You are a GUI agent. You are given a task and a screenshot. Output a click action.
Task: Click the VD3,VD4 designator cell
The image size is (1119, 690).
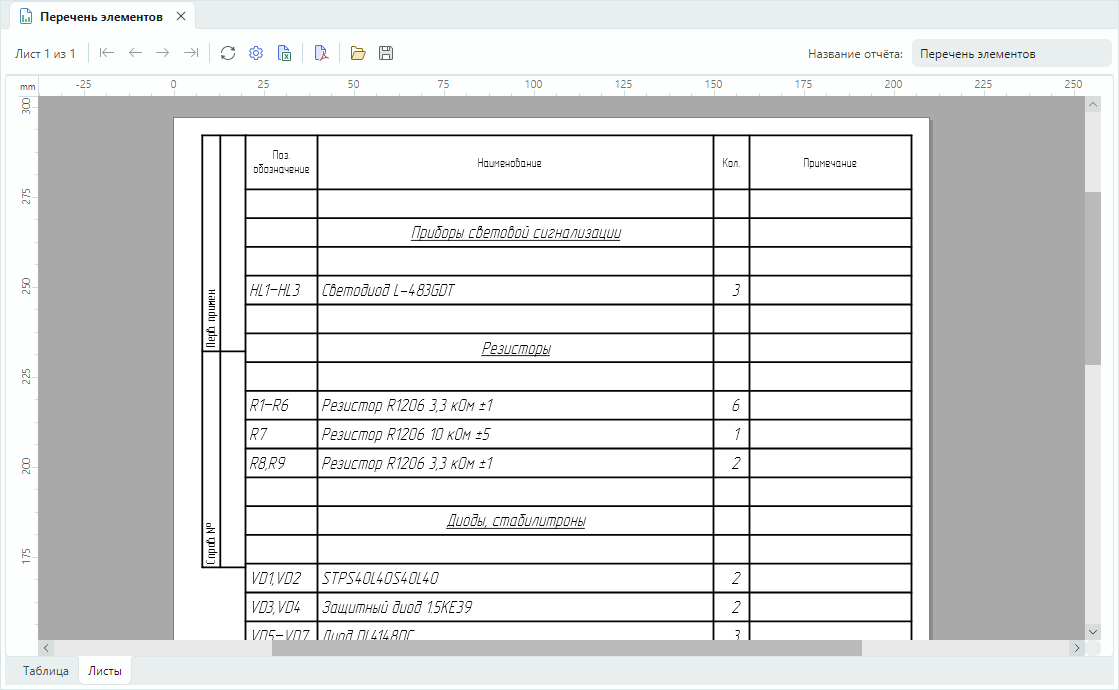(281, 607)
